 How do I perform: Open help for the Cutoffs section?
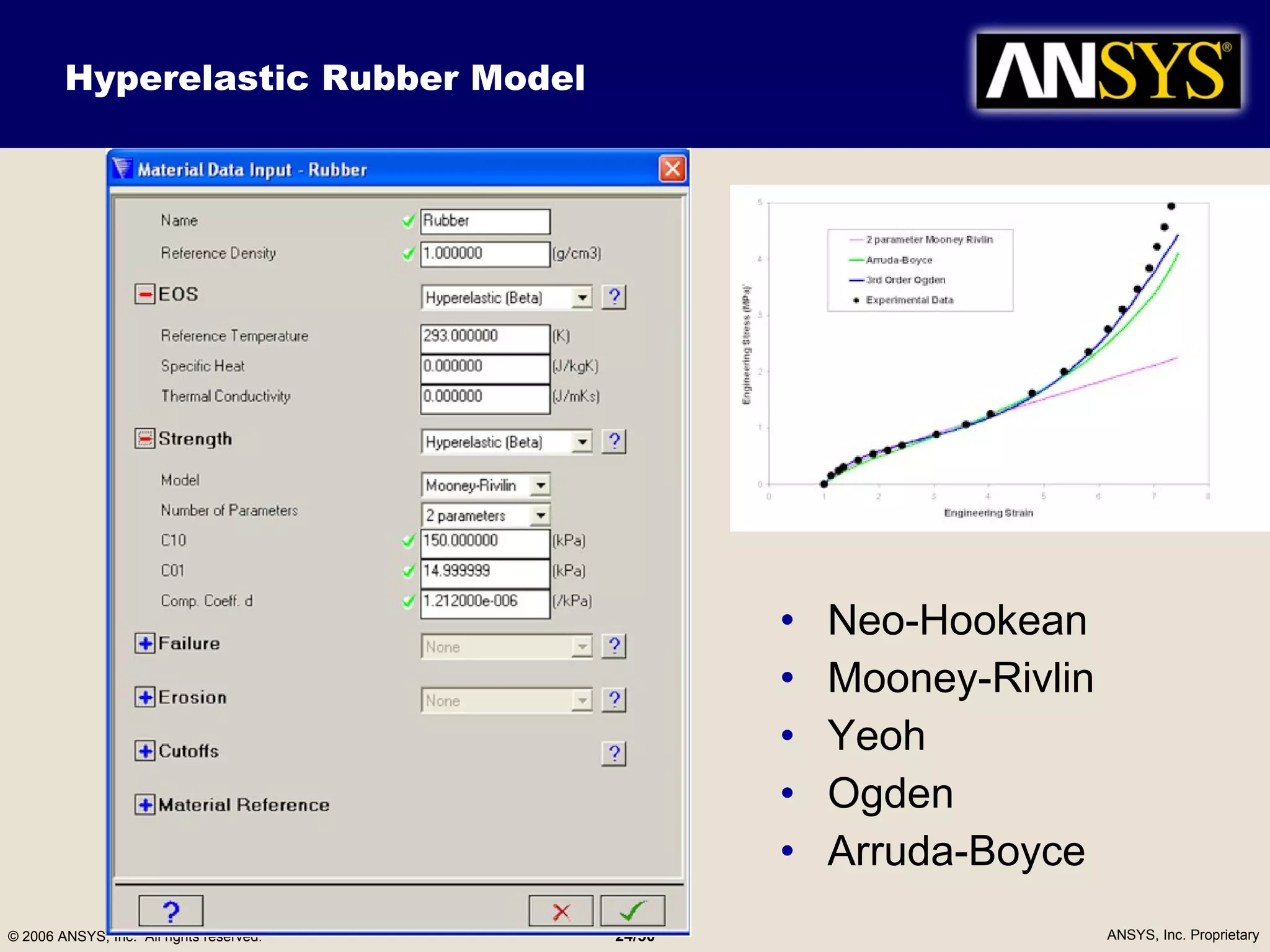coord(614,754)
